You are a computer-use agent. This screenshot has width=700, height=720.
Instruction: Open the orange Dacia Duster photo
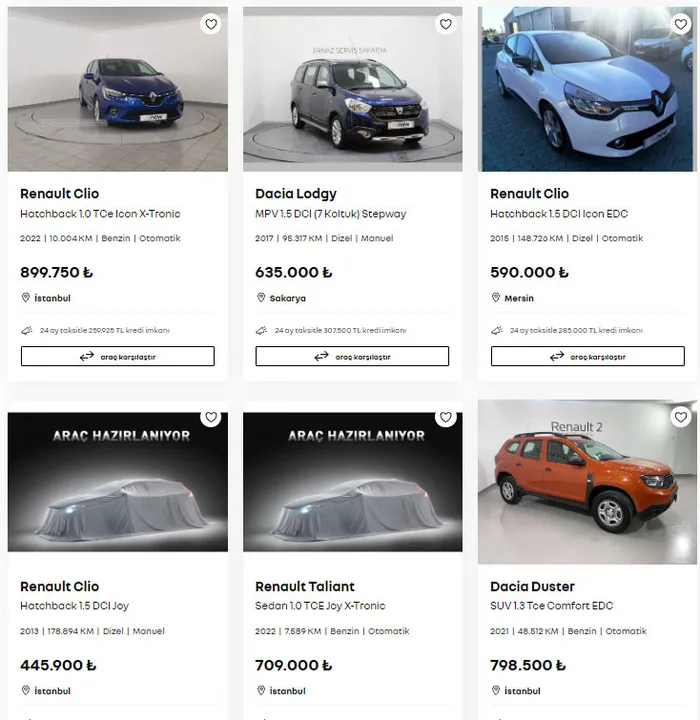587,482
